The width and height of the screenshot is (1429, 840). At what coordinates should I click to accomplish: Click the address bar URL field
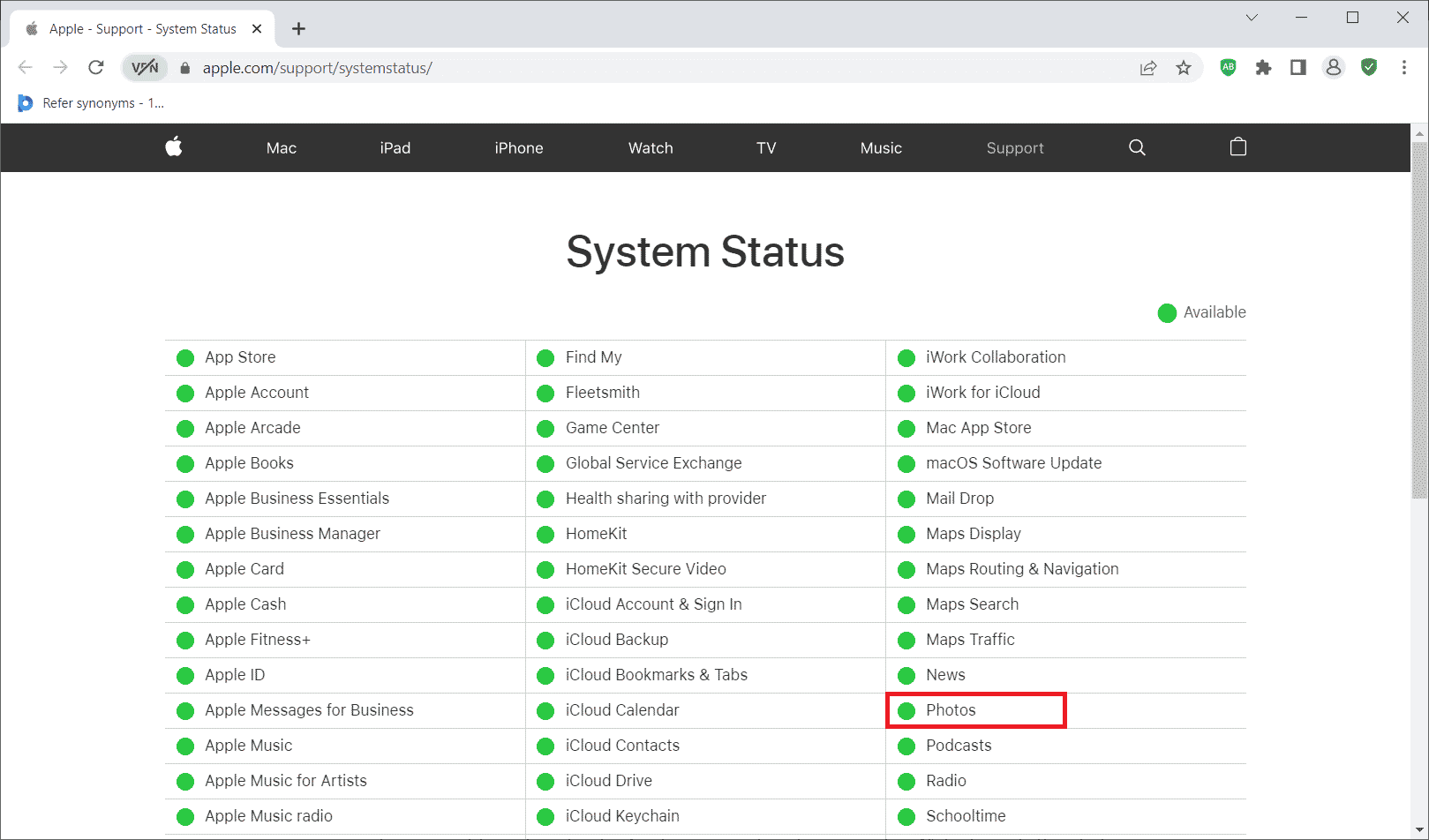(662, 68)
